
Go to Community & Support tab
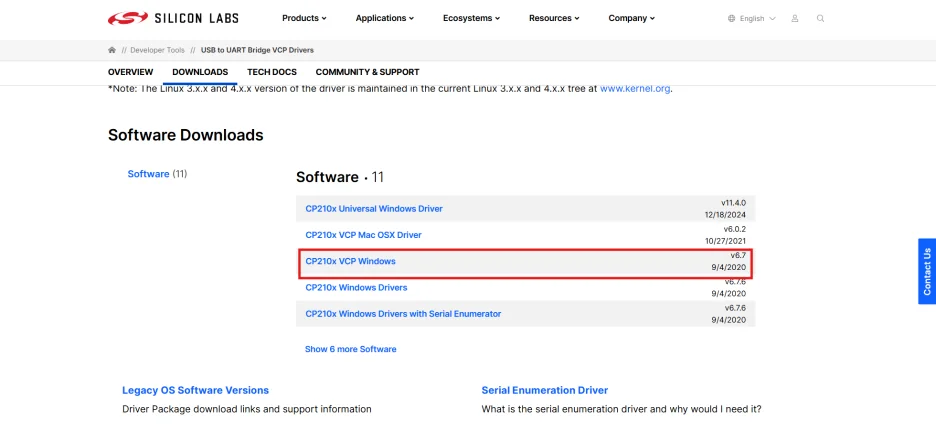point(367,72)
